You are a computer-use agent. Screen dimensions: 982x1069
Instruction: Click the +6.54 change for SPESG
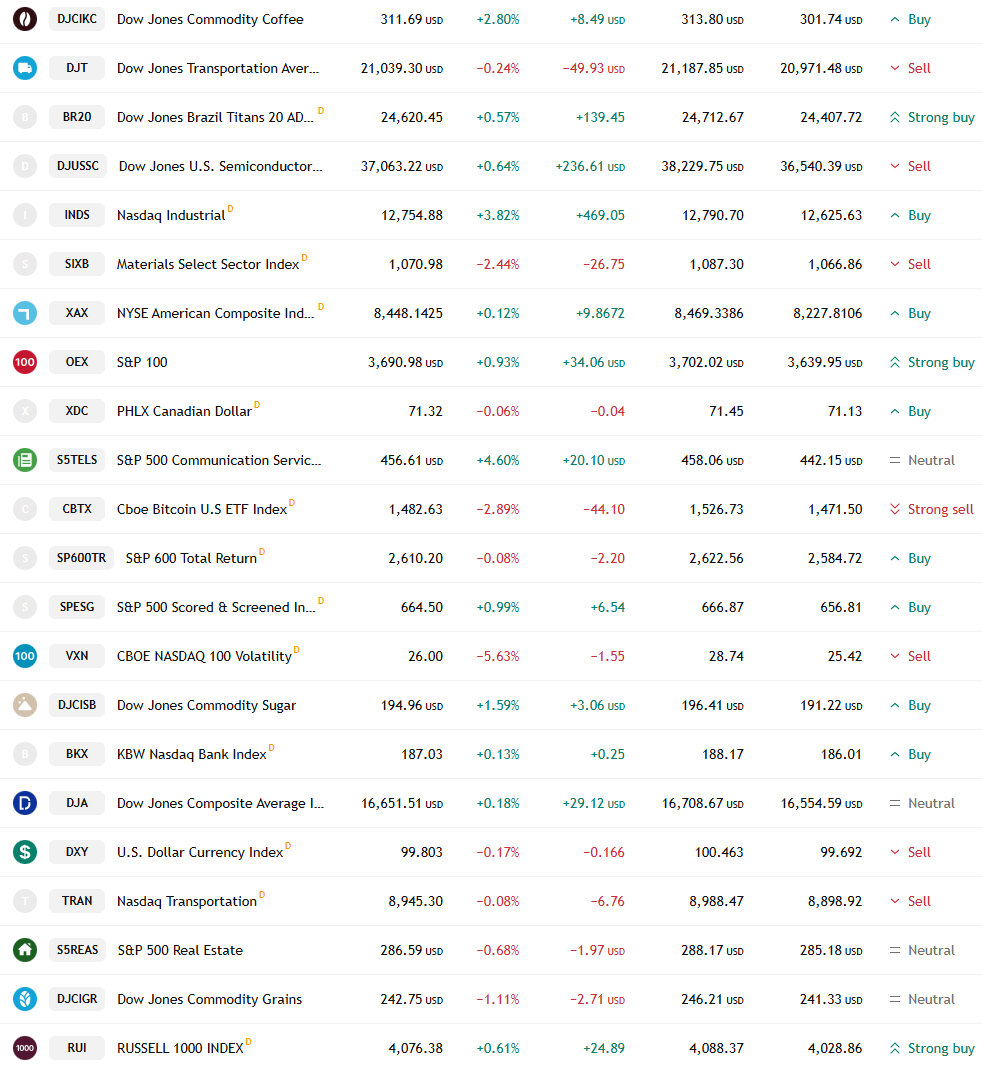608,607
